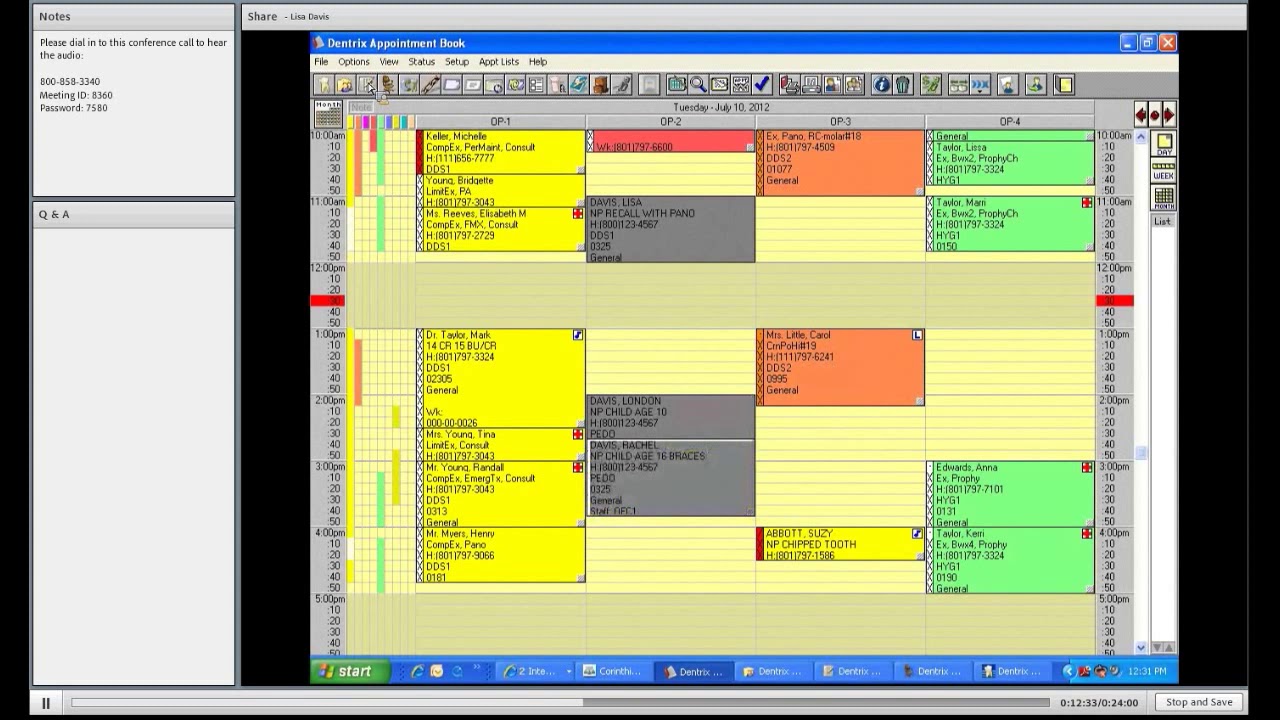Click the Stop and Save button
The image size is (1280, 720).
(1199, 702)
